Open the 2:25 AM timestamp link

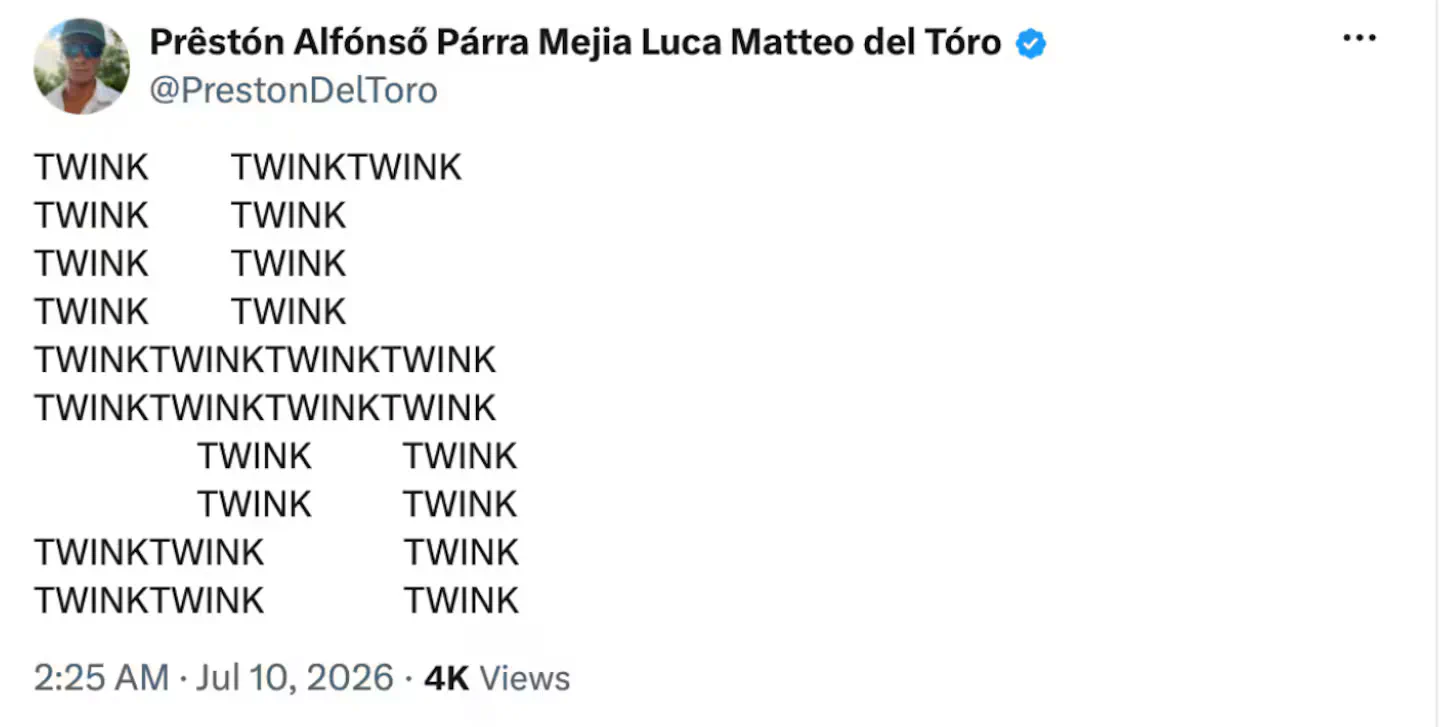click(101, 678)
